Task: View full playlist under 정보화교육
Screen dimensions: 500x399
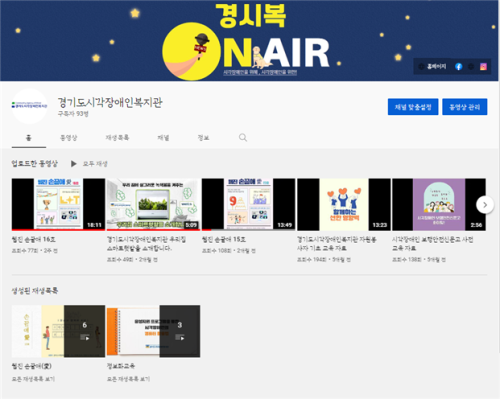Action: click(128, 379)
